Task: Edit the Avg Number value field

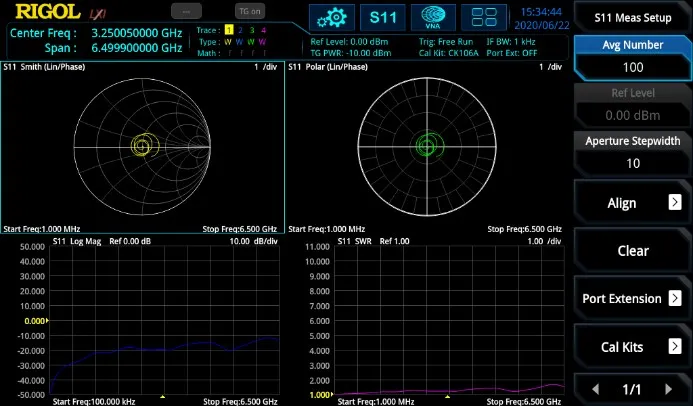Action: point(632,67)
